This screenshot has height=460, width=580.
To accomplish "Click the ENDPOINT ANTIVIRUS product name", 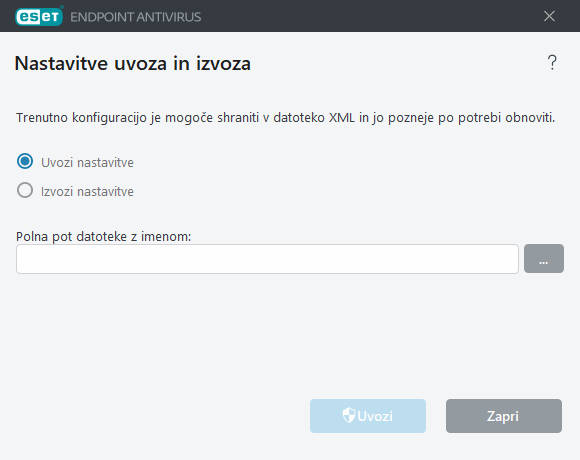I will coord(135,17).
